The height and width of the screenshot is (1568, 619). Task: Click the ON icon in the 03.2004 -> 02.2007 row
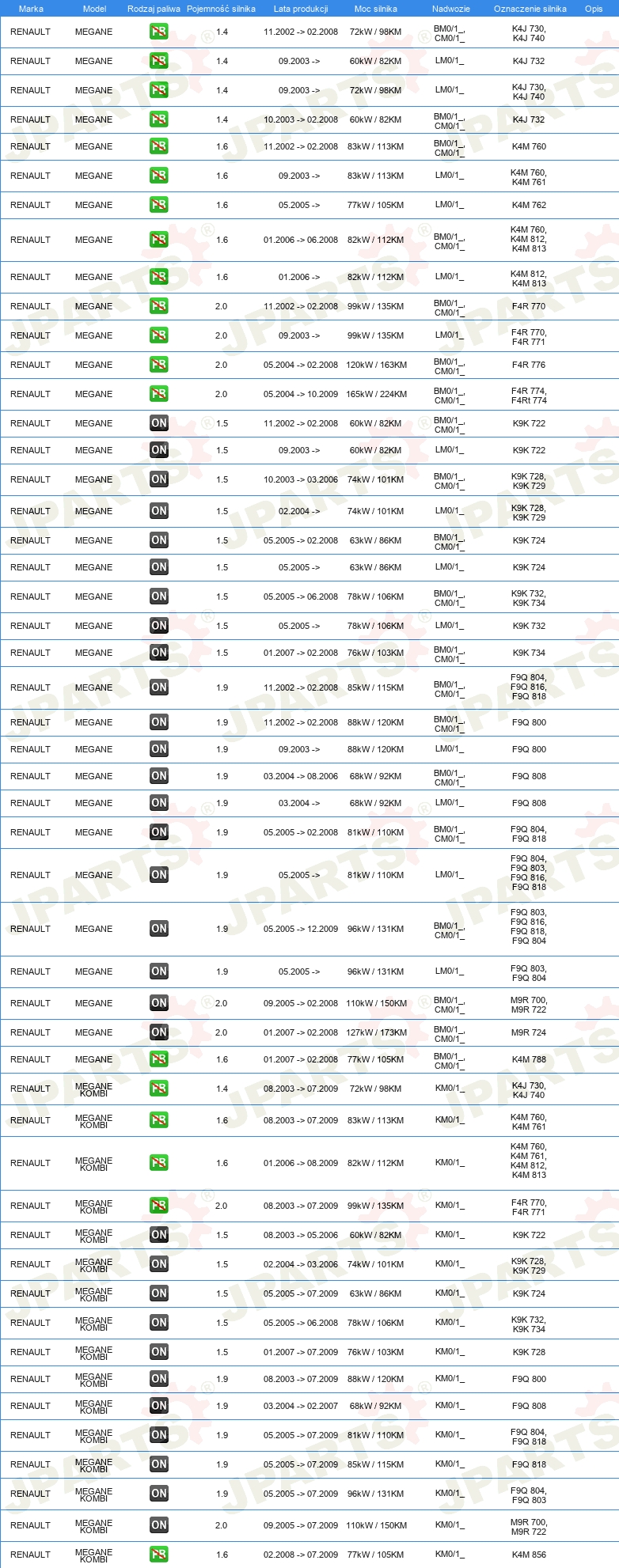(x=159, y=1406)
